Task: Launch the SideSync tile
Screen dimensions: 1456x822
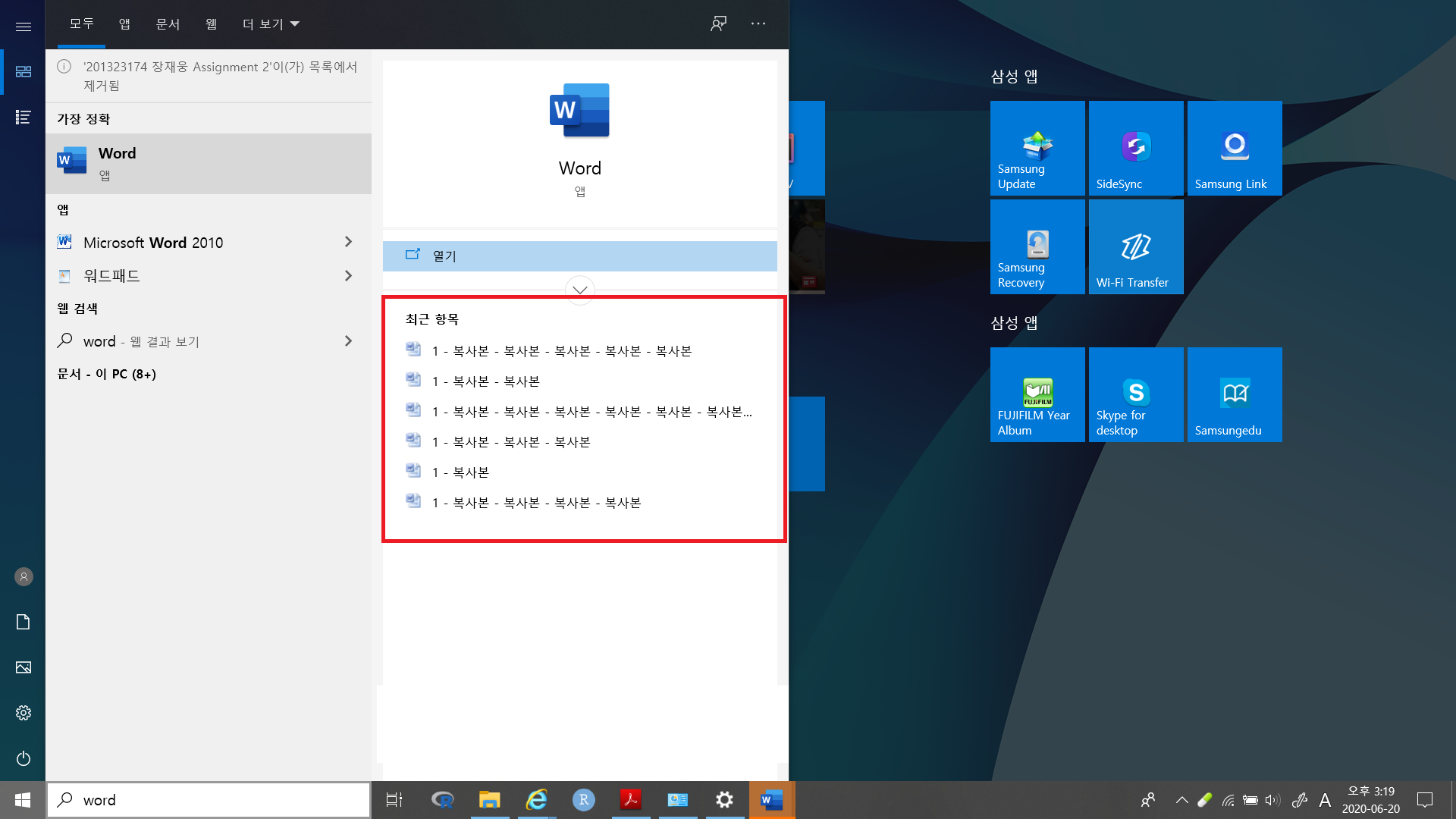Action: 1135,148
